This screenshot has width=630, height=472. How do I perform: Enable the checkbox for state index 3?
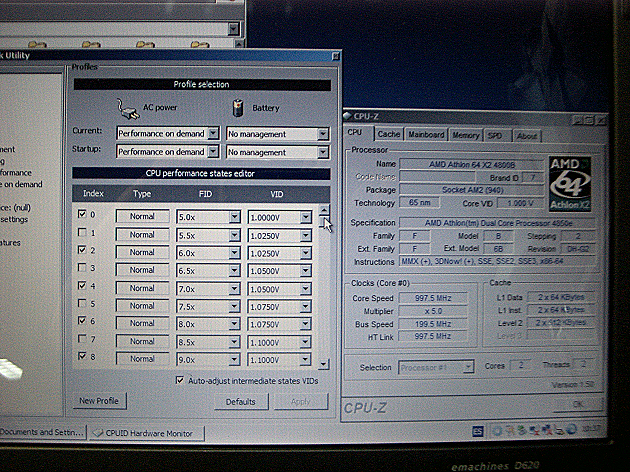click(82, 267)
